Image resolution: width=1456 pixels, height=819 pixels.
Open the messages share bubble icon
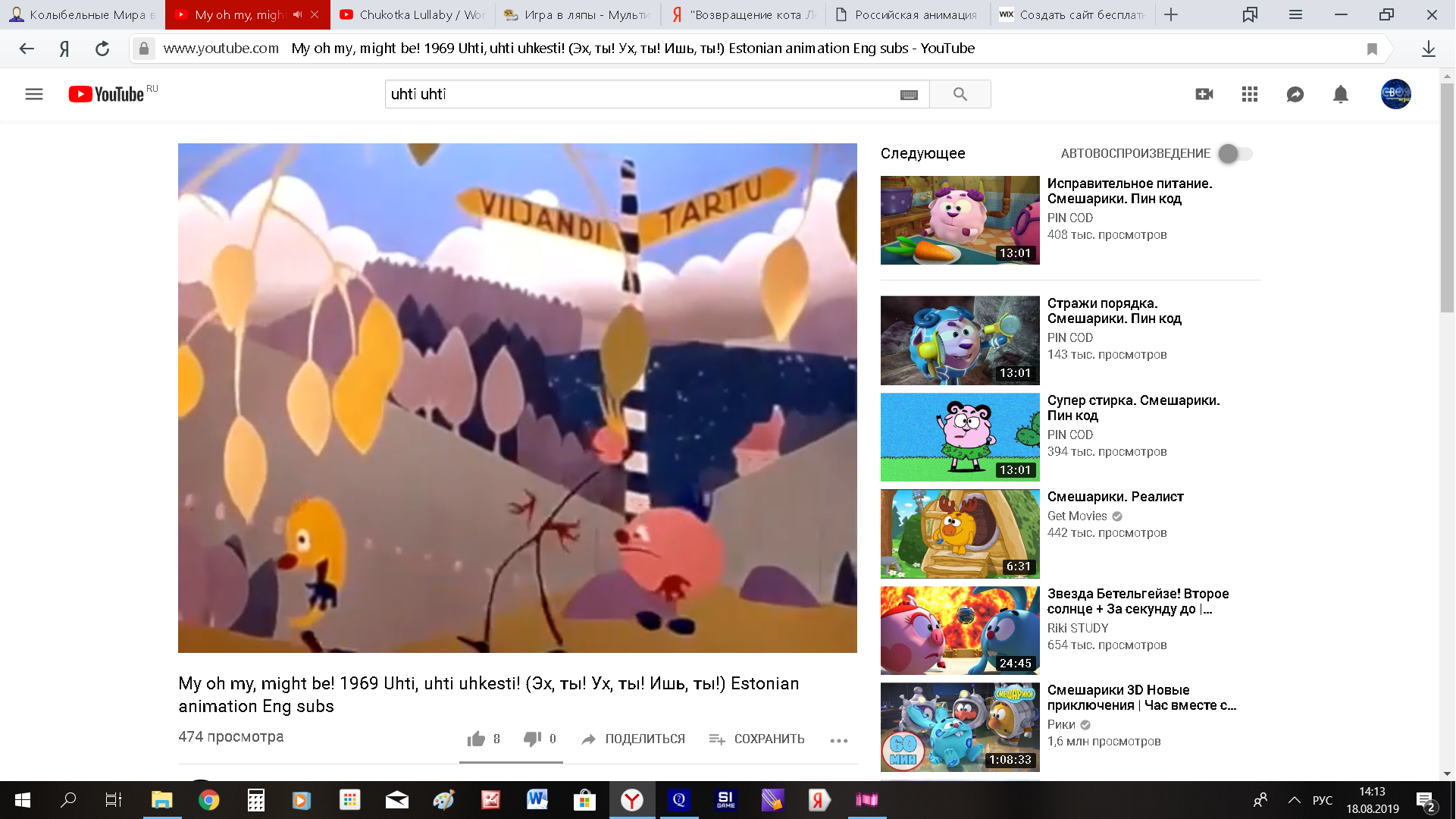(1295, 94)
